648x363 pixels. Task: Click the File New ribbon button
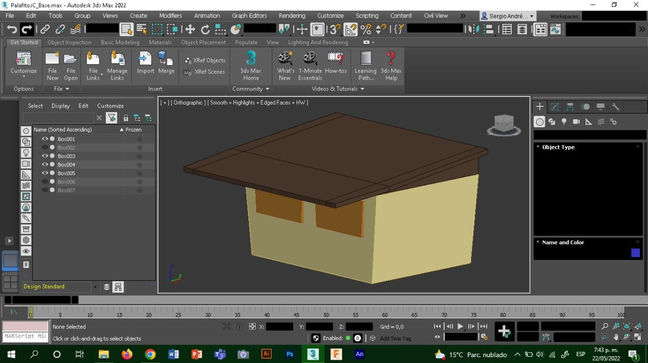pos(52,65)
